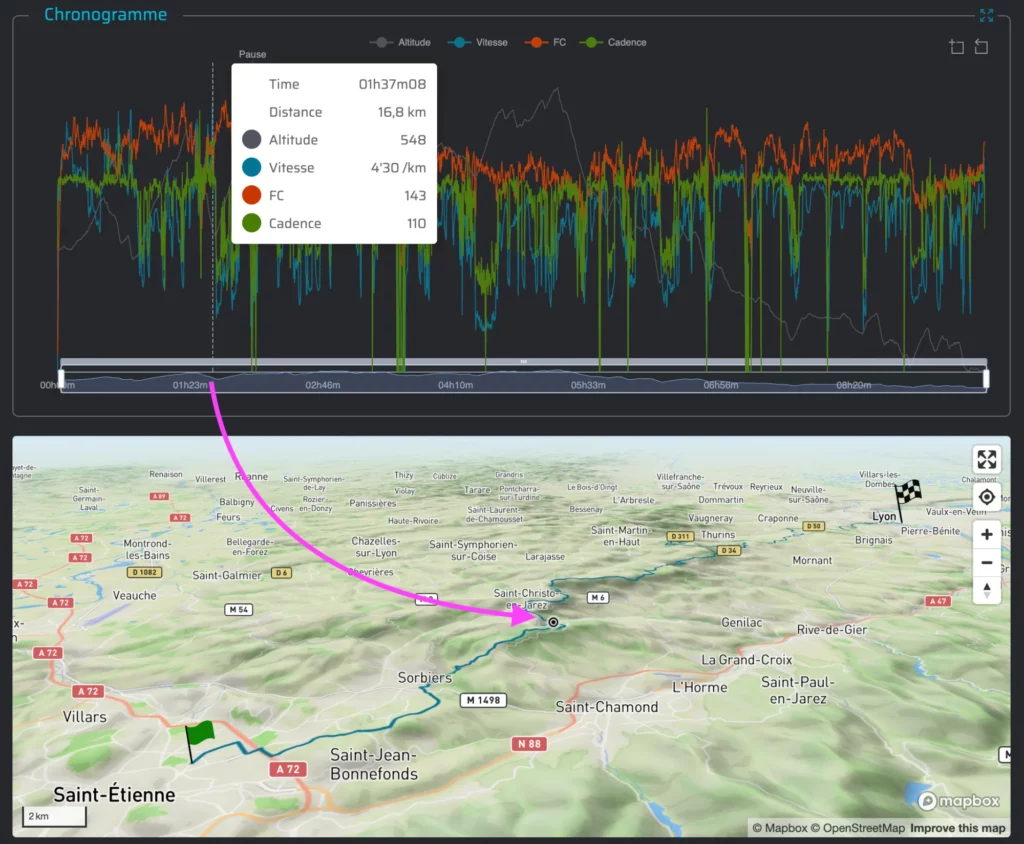1024x844 pixels.
Task: Click the current position marker on route
Action: (553, 622)
